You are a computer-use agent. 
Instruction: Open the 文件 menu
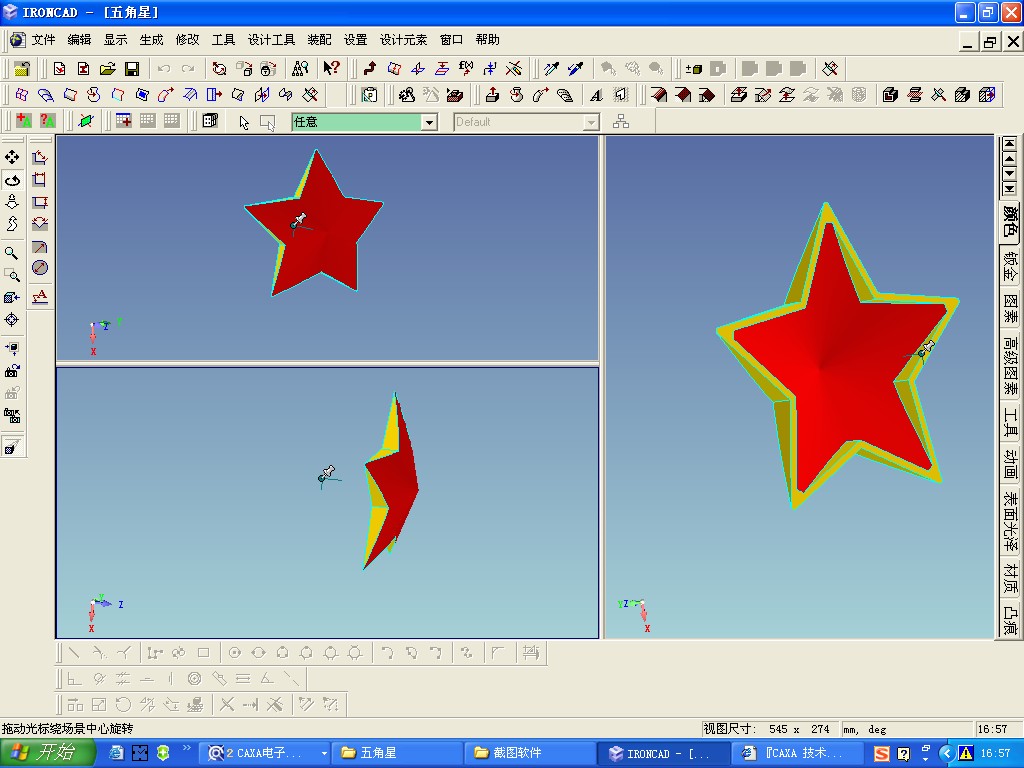(43, 40)
